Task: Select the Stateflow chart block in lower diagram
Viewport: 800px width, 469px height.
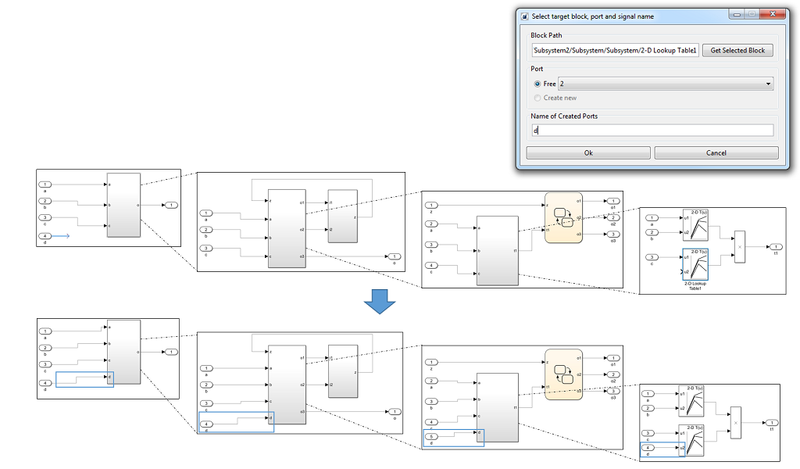Action: coord(562,370)
